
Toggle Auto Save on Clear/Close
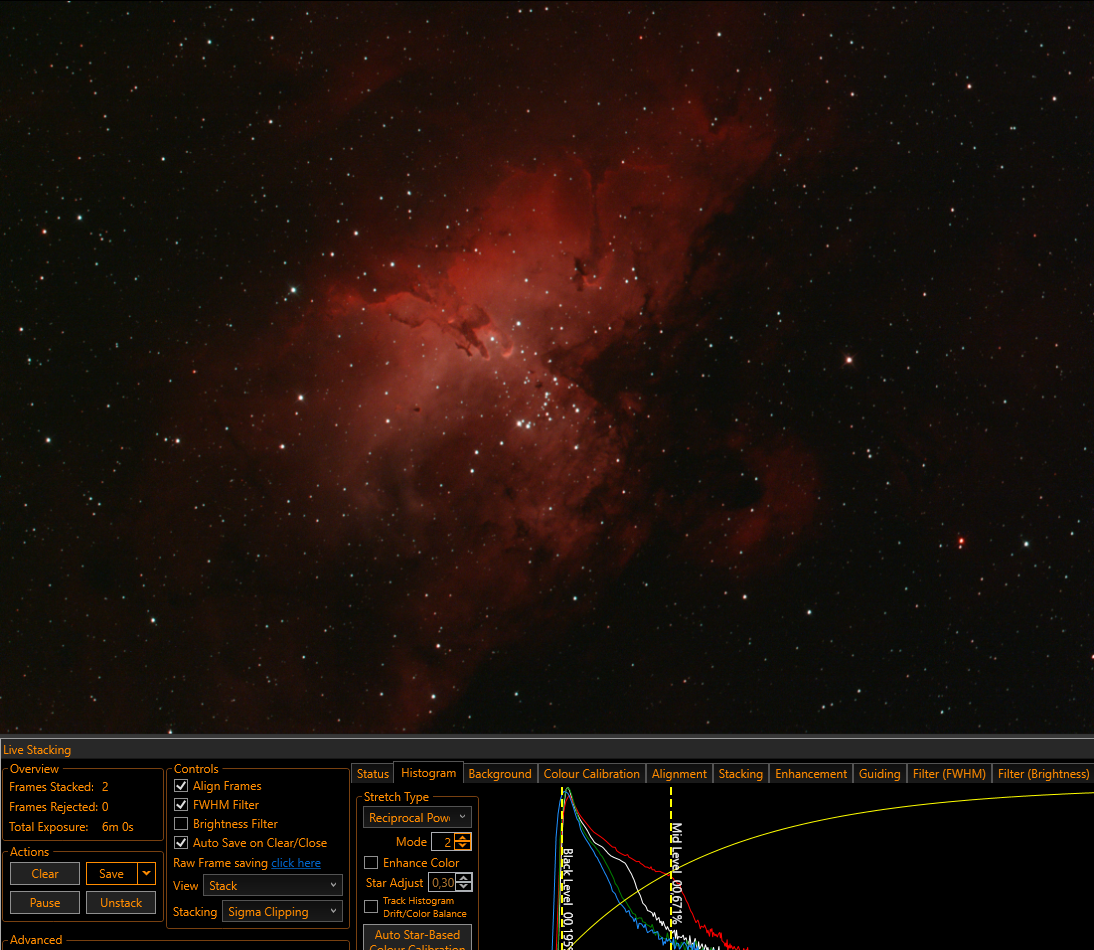pos(181,843)
